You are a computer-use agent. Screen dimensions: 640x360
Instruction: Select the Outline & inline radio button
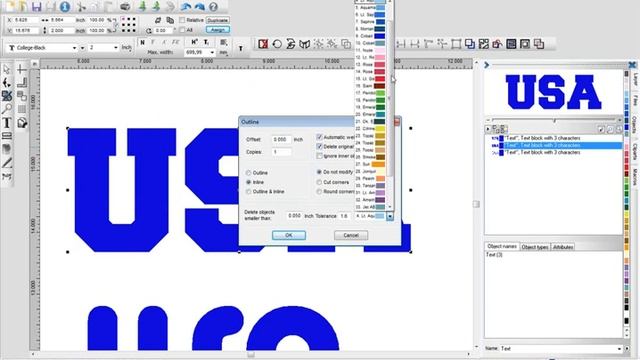(248, 191)
